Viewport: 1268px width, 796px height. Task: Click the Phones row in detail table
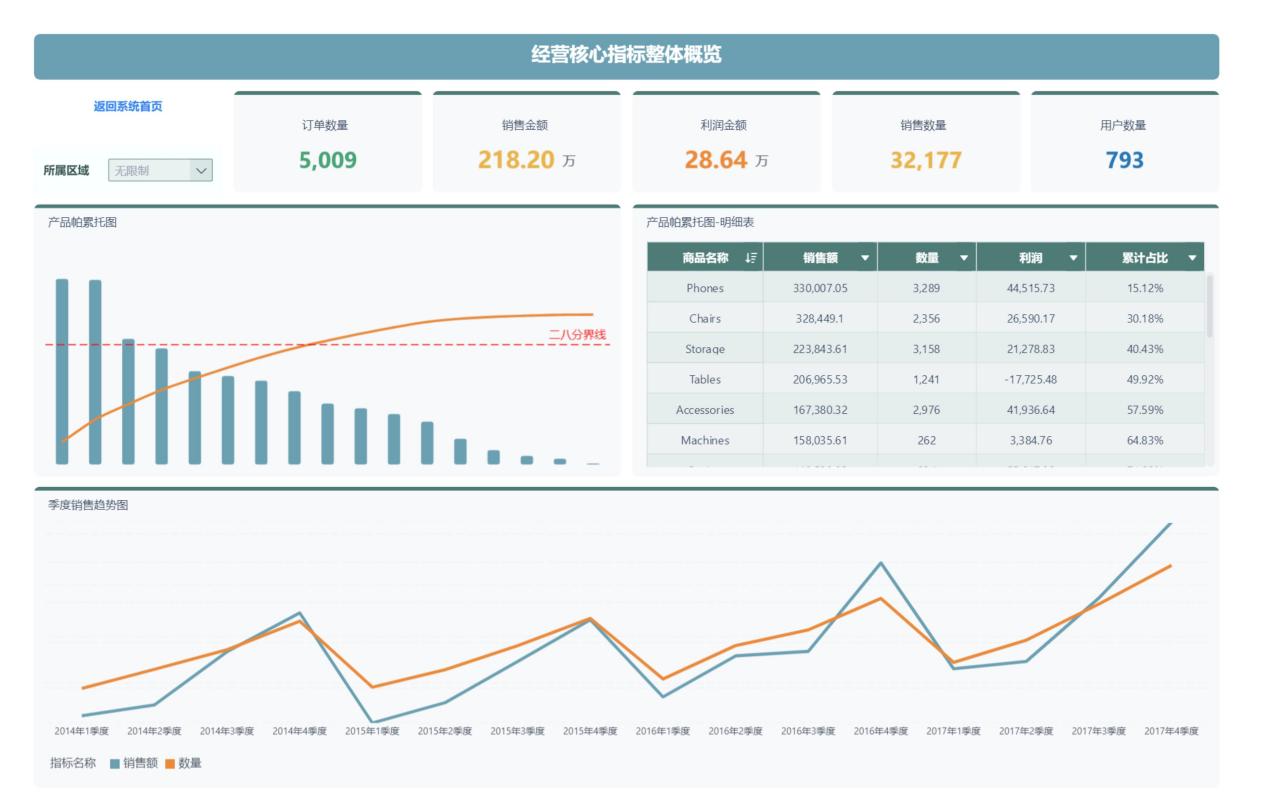point(925,288)
